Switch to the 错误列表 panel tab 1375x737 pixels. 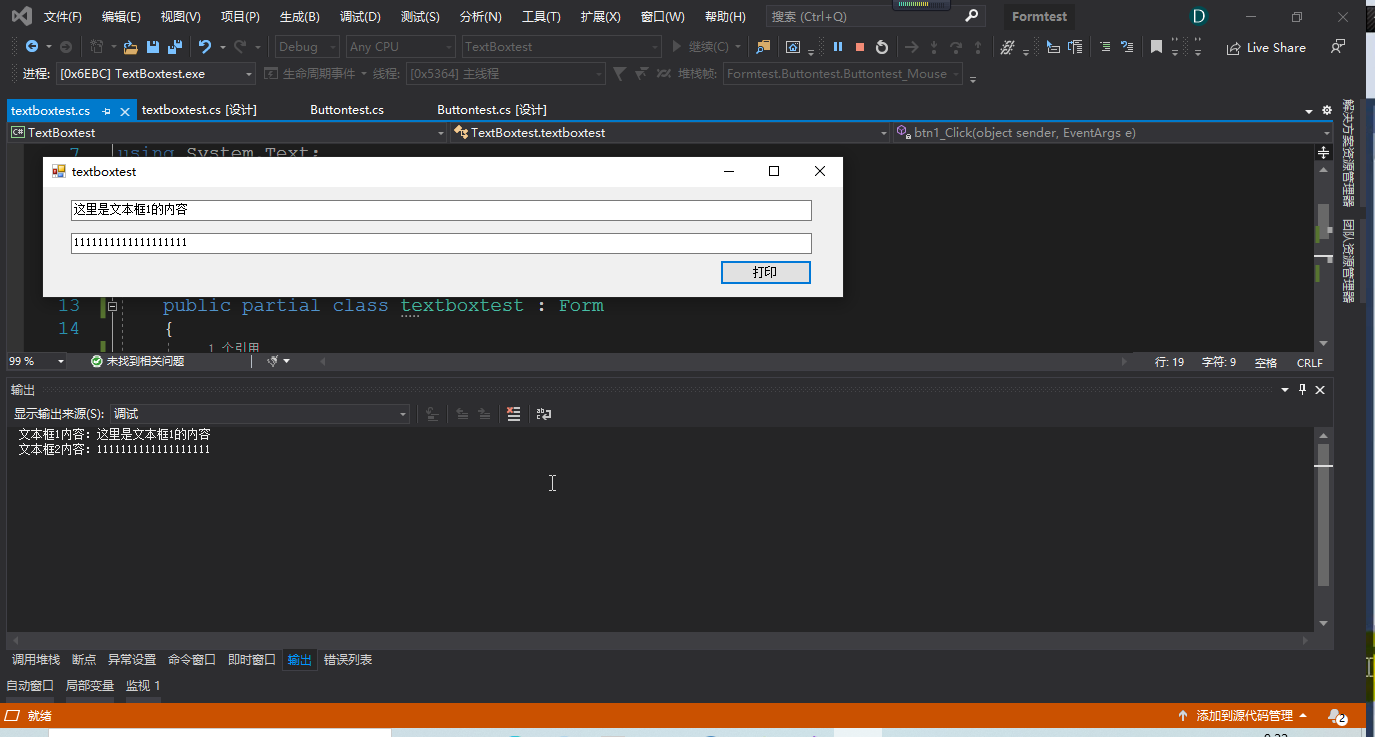(349, 659)
